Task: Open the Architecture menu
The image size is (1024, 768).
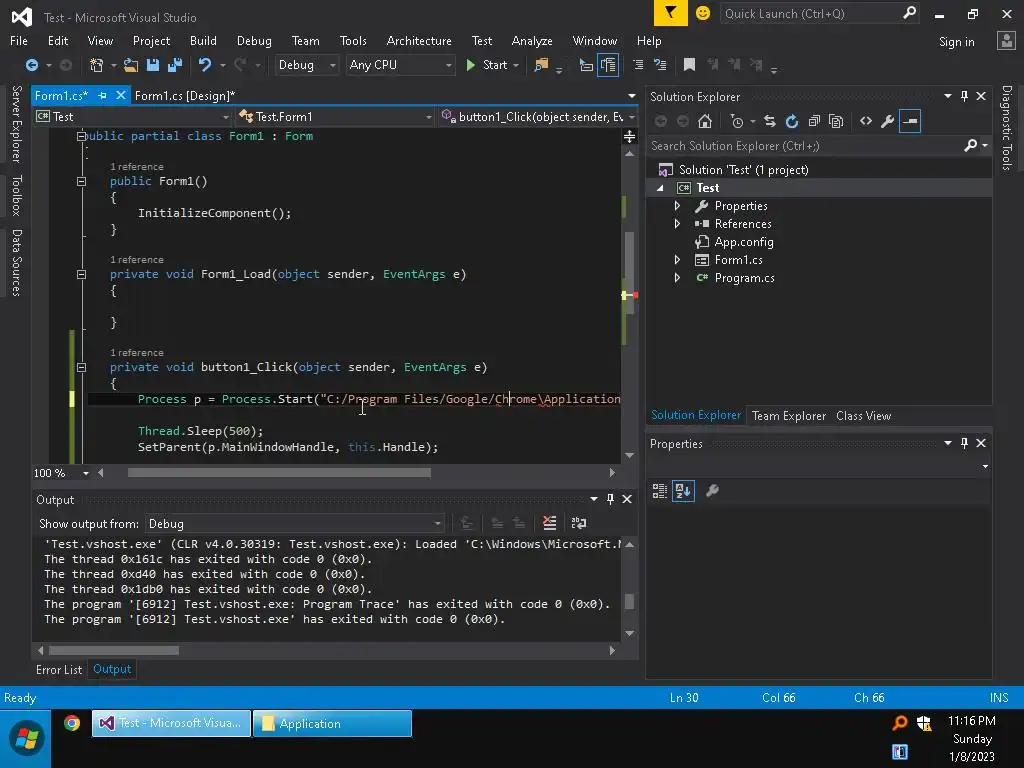Action: tap(419, 40)
